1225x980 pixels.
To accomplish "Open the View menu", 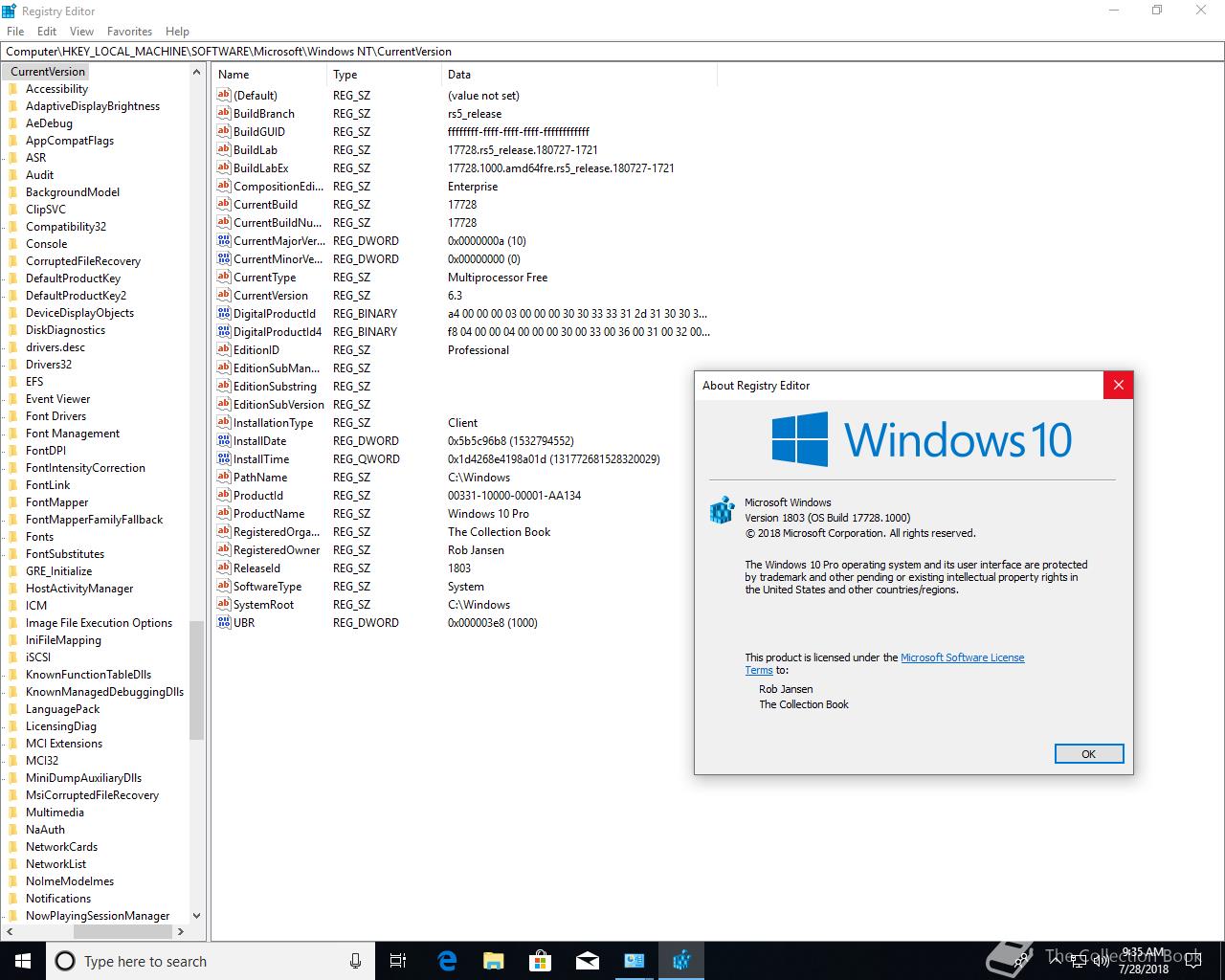I will (81, 31).
